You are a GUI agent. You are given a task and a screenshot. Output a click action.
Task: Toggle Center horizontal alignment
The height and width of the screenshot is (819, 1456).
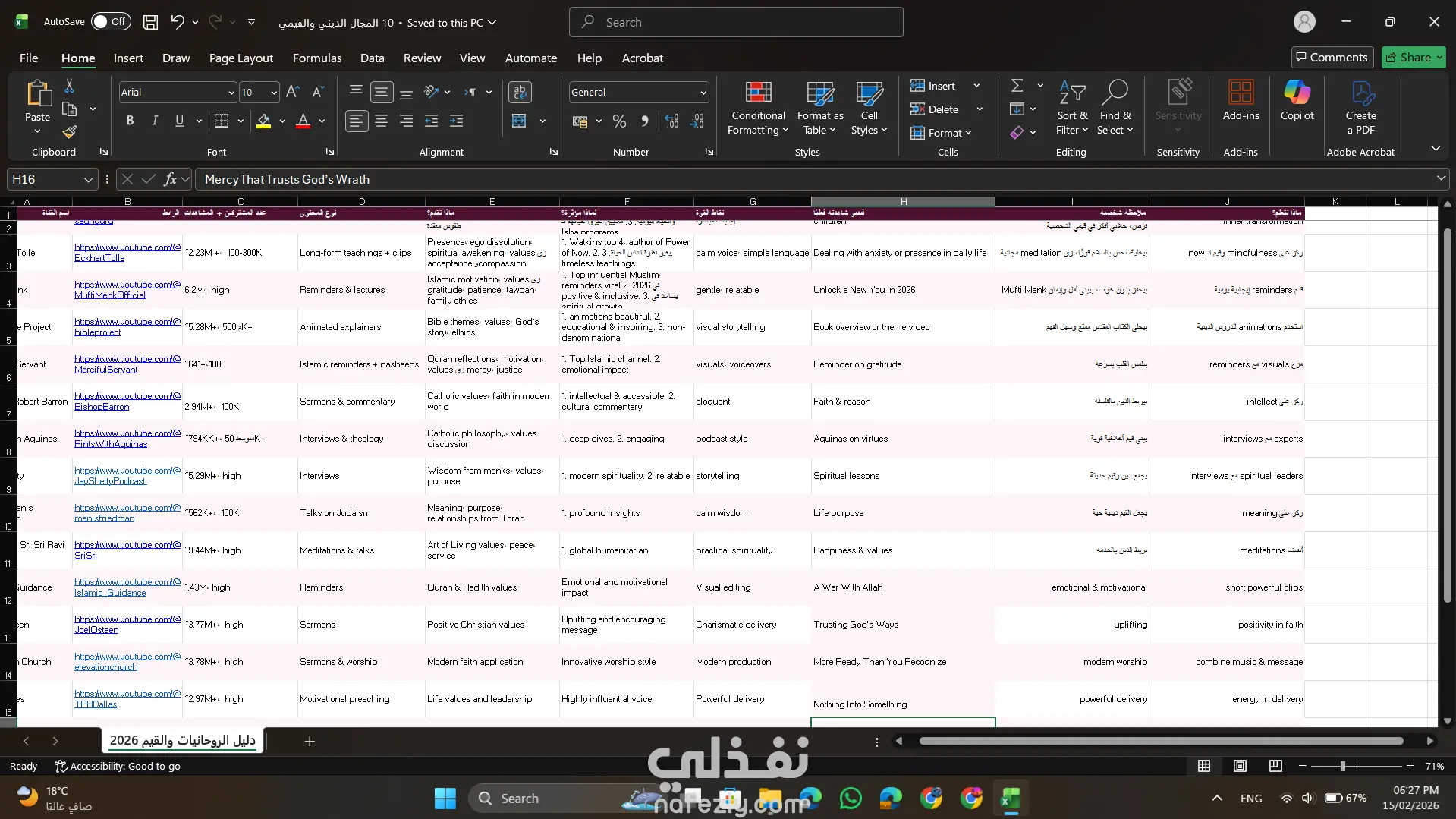[381, 121]
